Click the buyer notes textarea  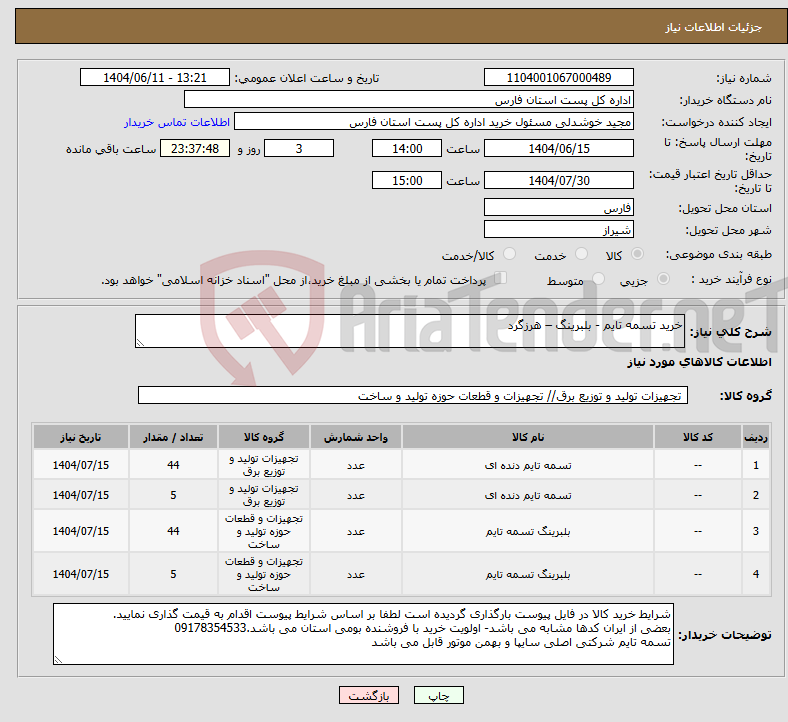coord(363,634)
